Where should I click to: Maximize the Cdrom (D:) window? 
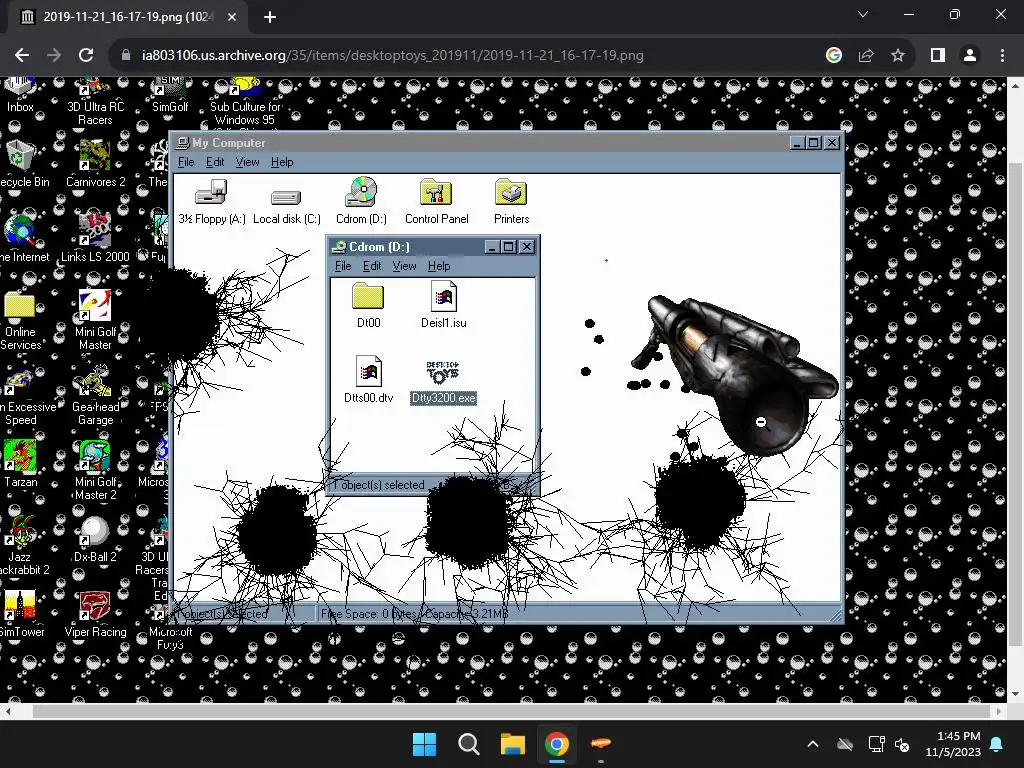(509, 247)
